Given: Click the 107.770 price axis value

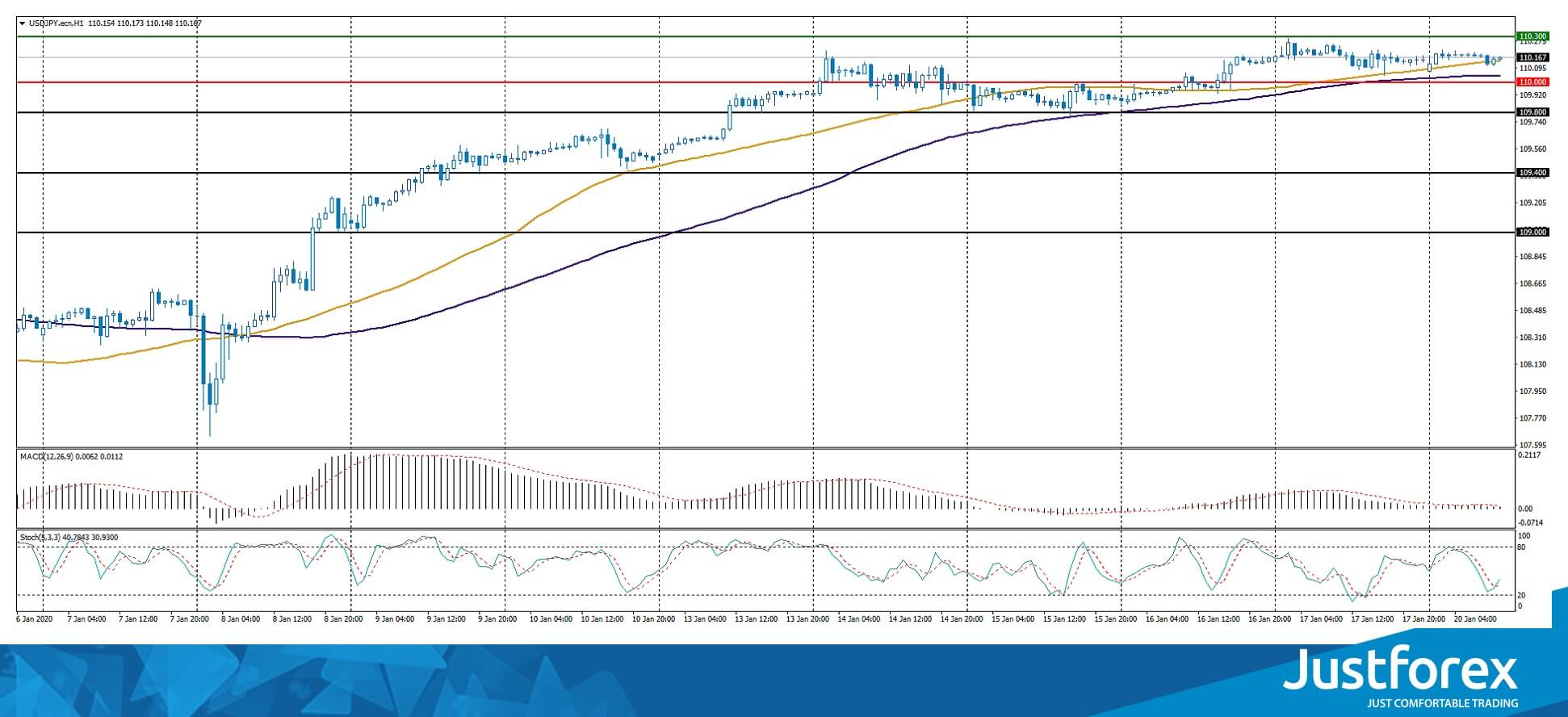Looking at the screenshot, I should click(1532, 418).
